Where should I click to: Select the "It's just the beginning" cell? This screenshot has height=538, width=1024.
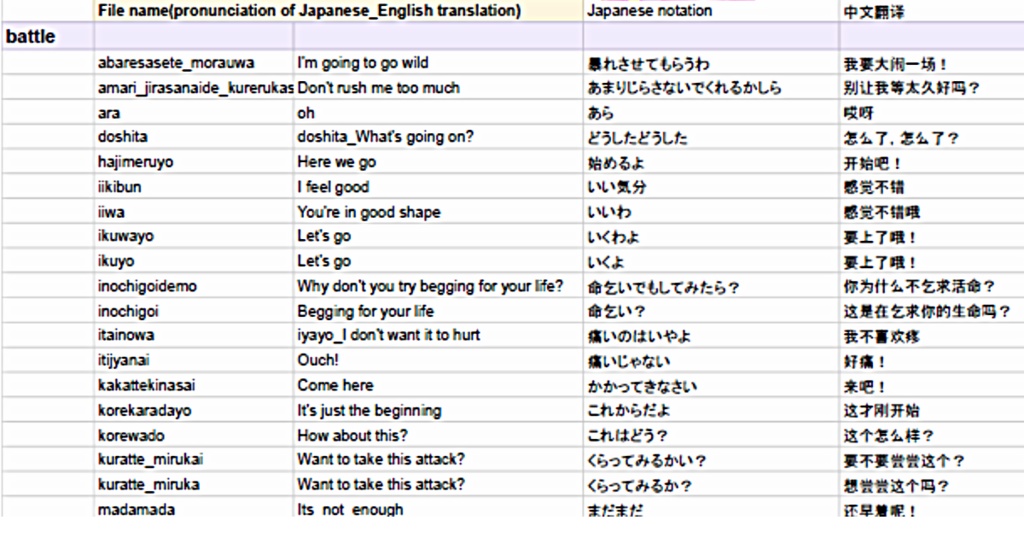(369, 410)
